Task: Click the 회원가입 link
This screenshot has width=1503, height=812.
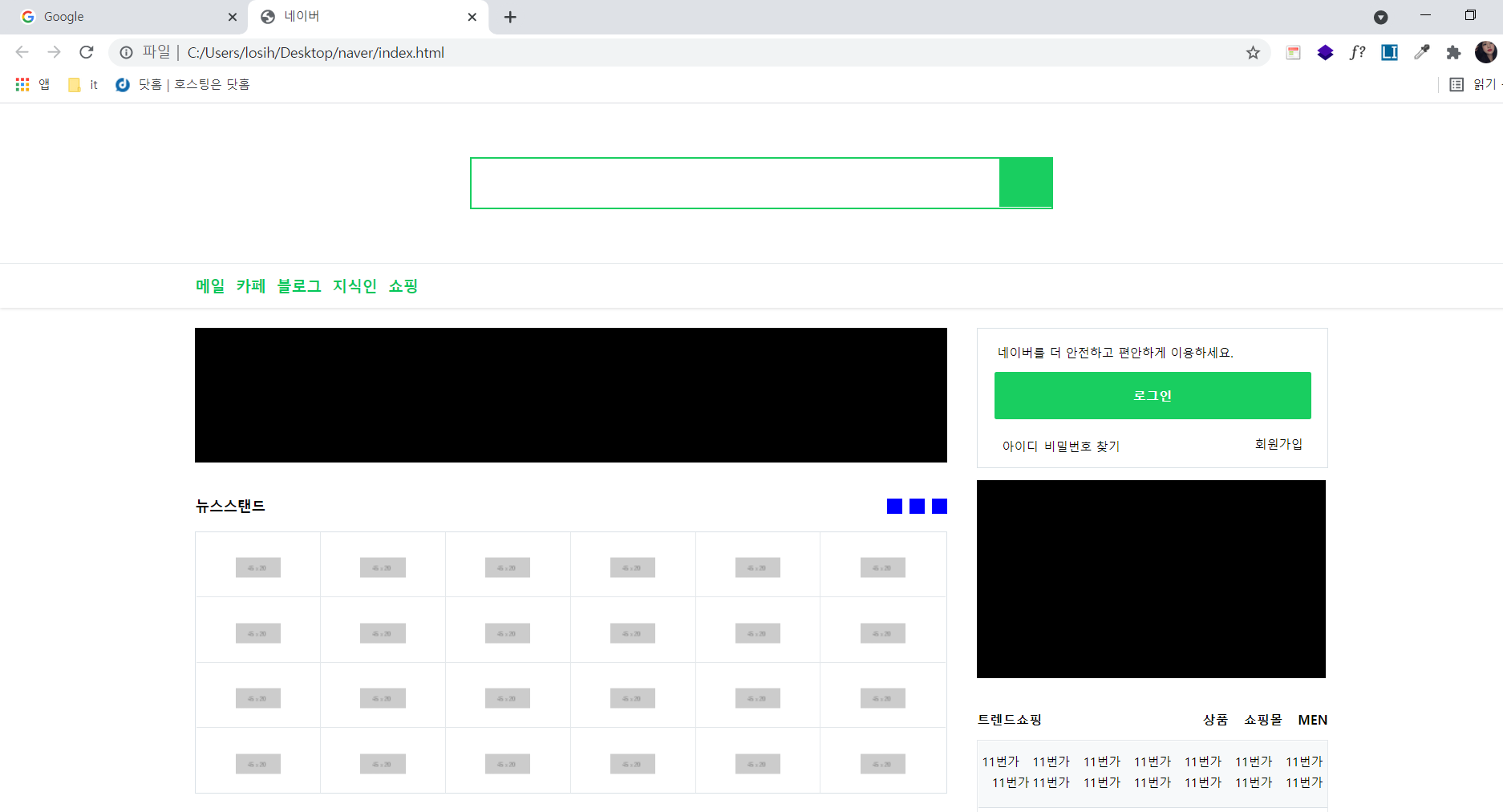Action: click(1278, 444)
